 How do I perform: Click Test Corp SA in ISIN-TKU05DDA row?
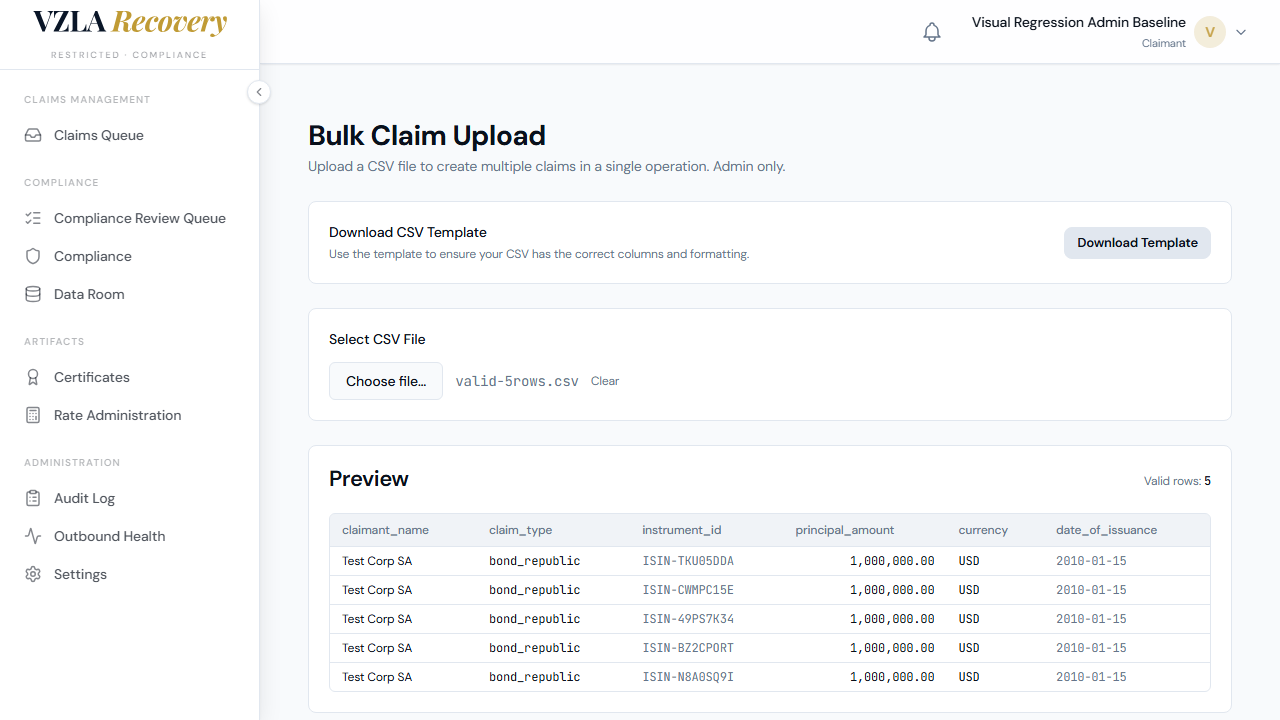coord(377,561)
